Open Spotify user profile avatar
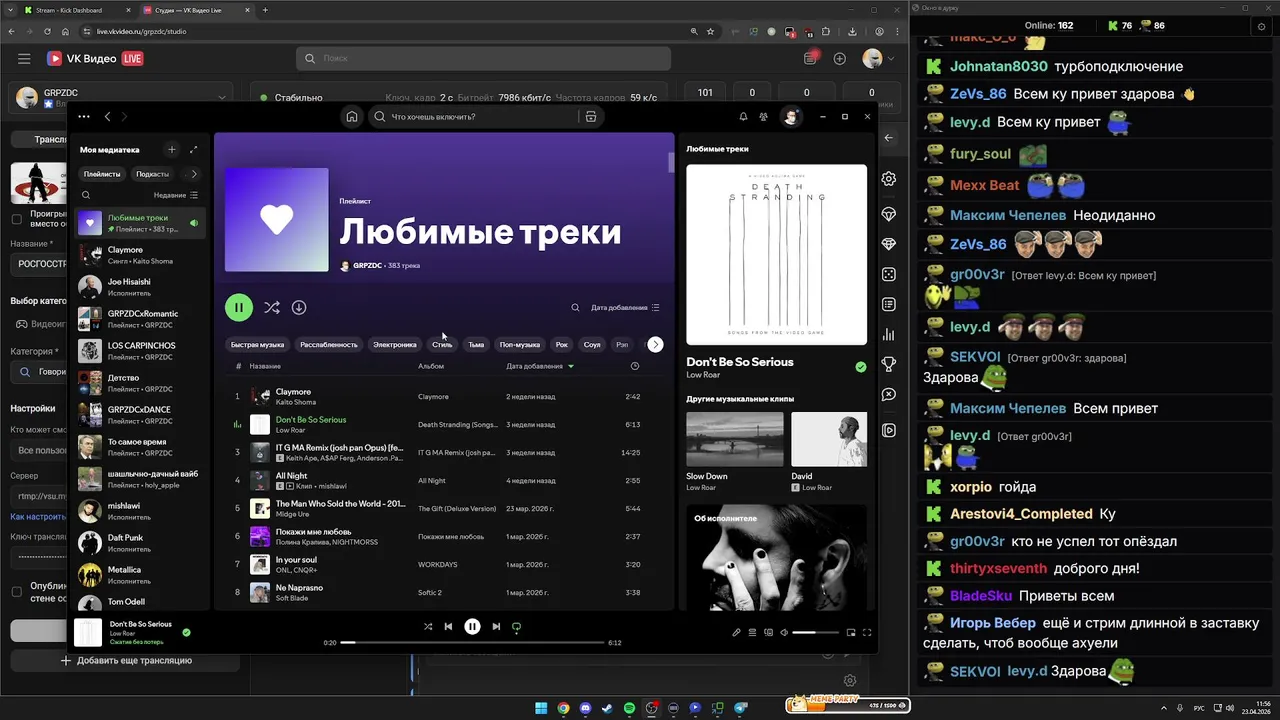Image resolution: width=1280 pixels, height=720 pixels. [791, 117]
